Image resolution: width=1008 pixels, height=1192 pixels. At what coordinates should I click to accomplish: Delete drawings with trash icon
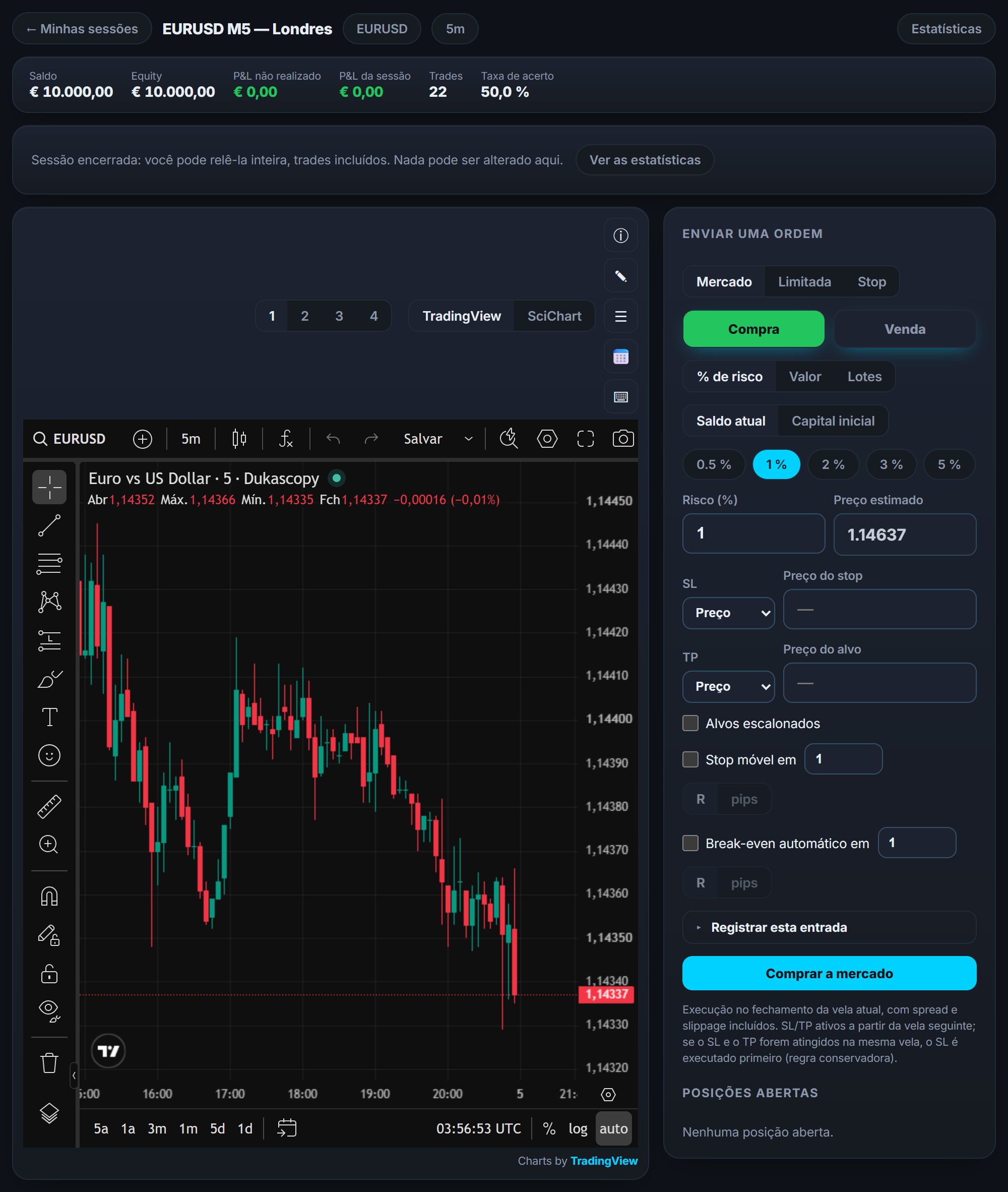pyautogui.click(x=49, y=1062)
